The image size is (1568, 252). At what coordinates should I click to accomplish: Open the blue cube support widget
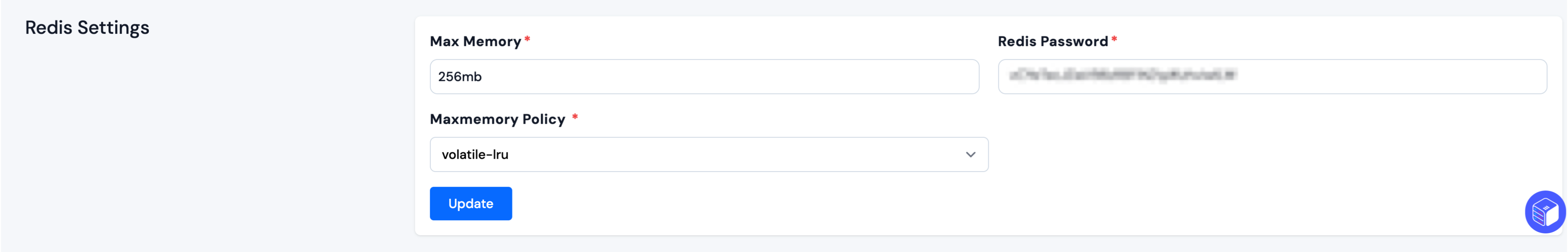coord(1545,212)
